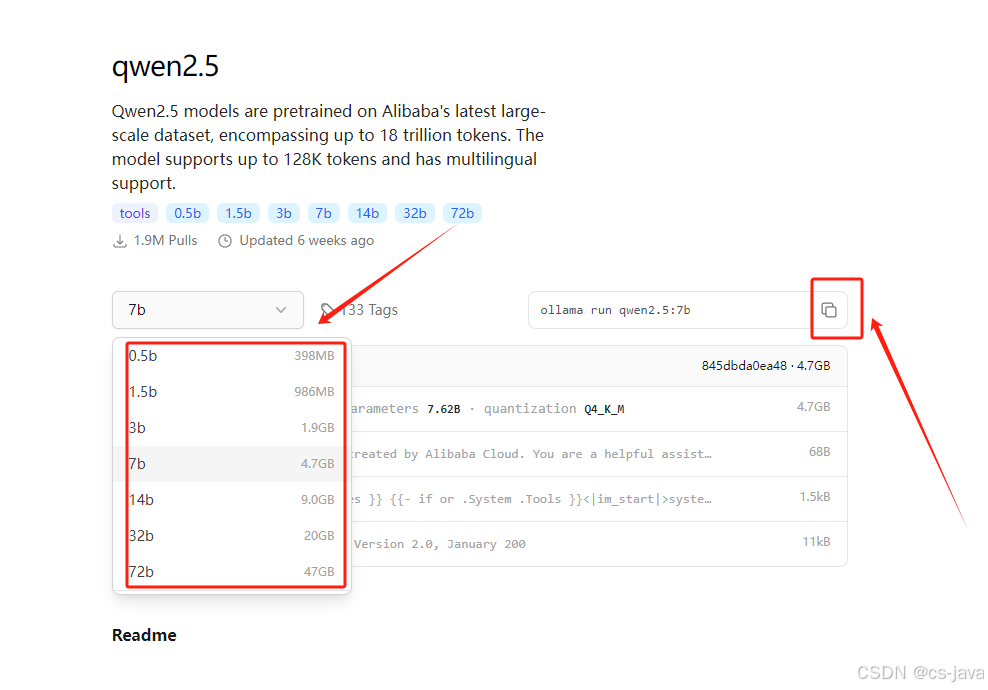
Task: Click the 3b tag badge
Action: pos(284,213)
